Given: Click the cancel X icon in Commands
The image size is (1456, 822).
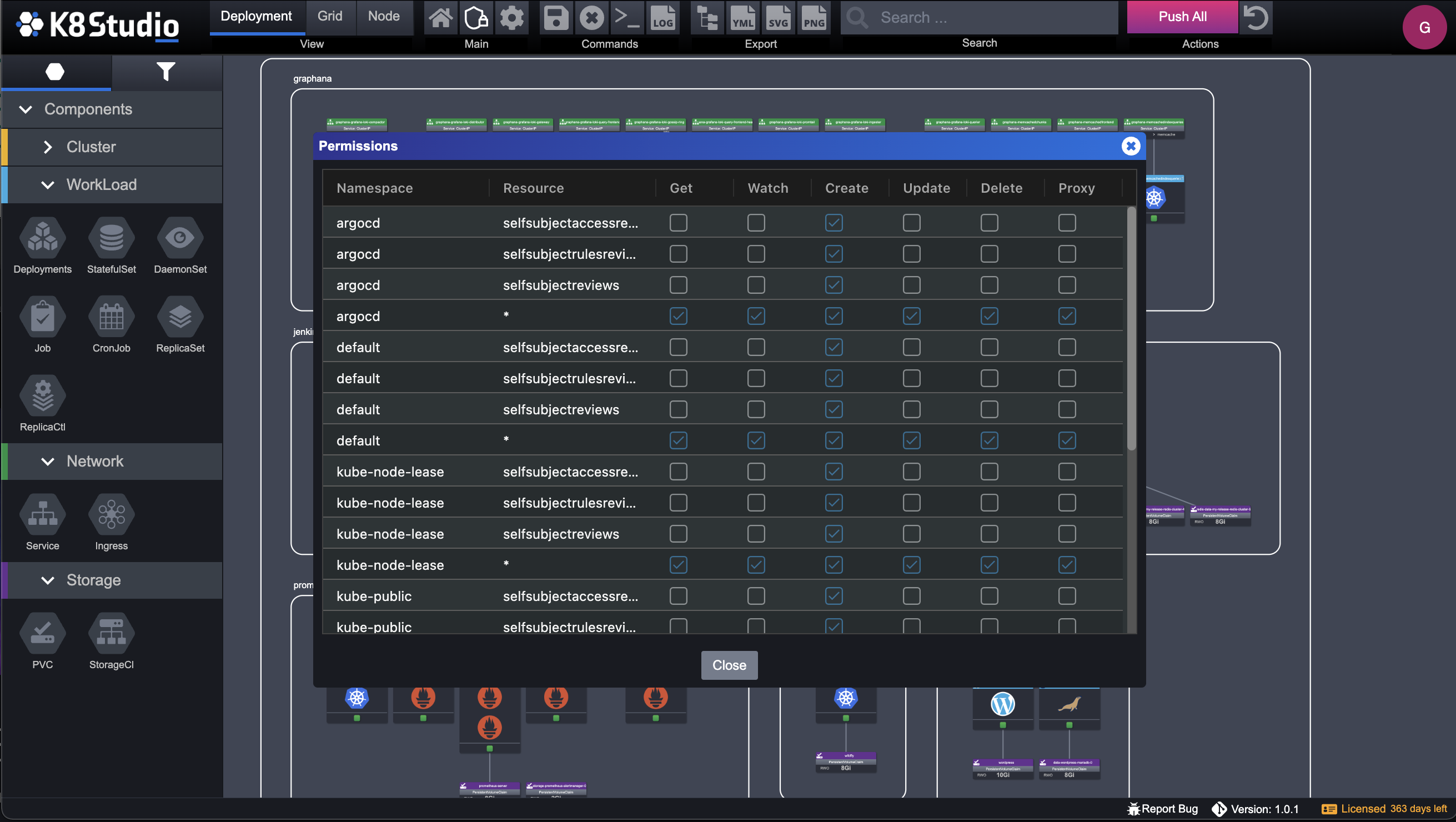Looking at the screenshot, I should click(592, 18).
